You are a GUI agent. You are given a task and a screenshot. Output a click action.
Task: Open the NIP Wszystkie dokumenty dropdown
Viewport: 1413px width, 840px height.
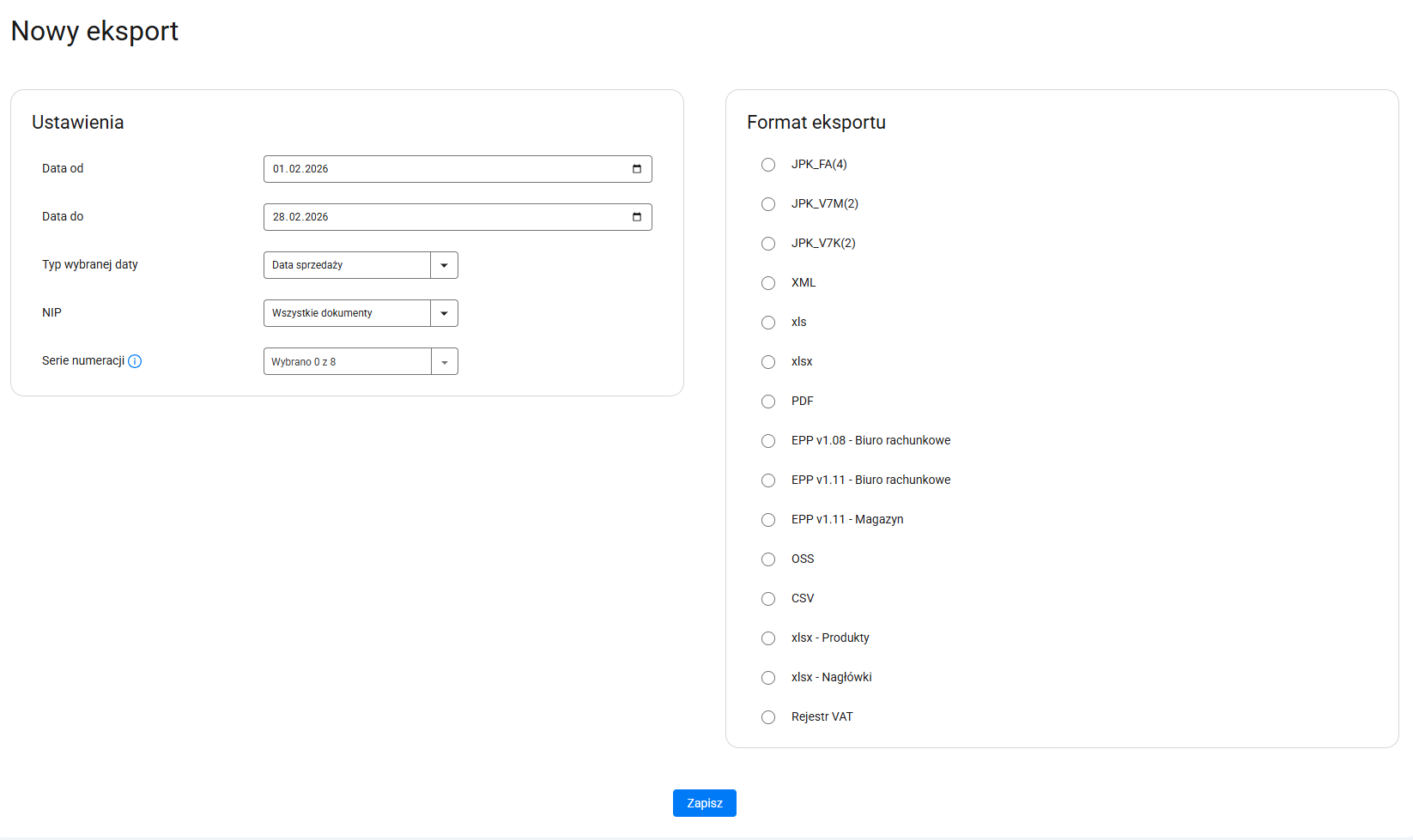(x=444, y=313)
